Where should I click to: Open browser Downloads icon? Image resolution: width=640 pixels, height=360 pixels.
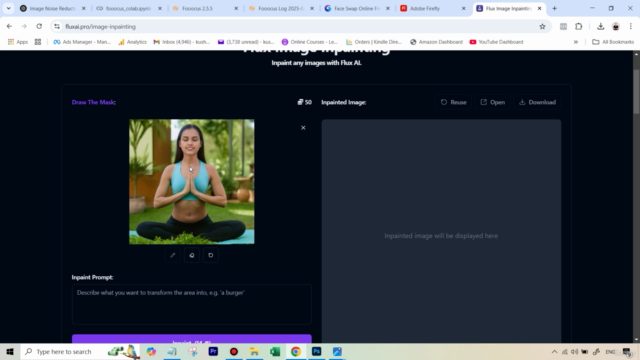[x=600, y=27]
